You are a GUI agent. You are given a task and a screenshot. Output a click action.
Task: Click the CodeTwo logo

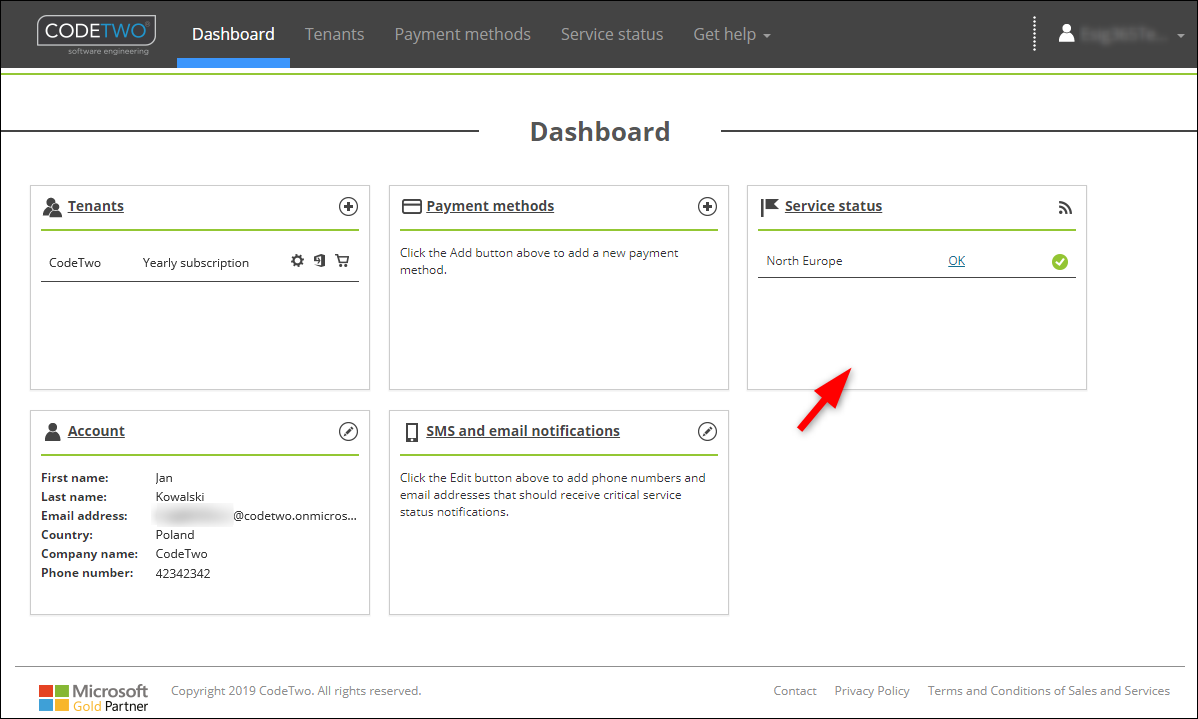[96, 34]
